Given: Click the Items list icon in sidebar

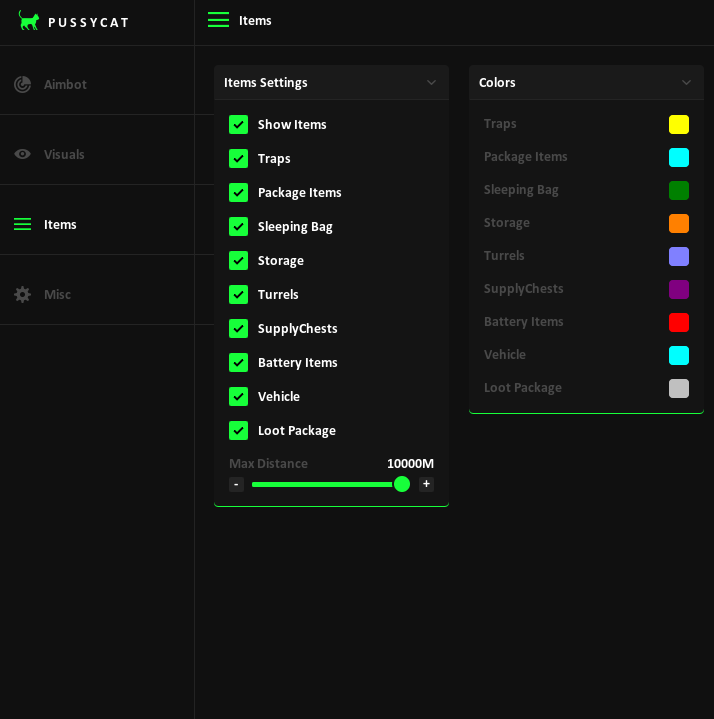Looking at the screenshot, I should click(x=22, y=224).
